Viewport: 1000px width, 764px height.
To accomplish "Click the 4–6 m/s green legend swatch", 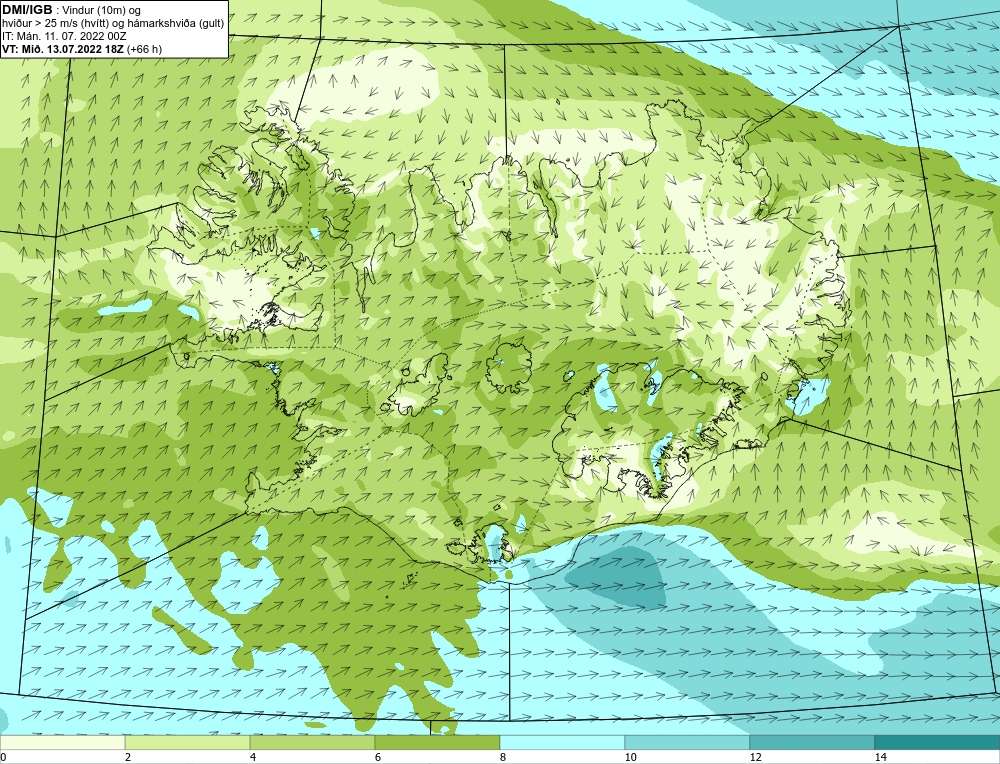I will (x=312, y=742).
